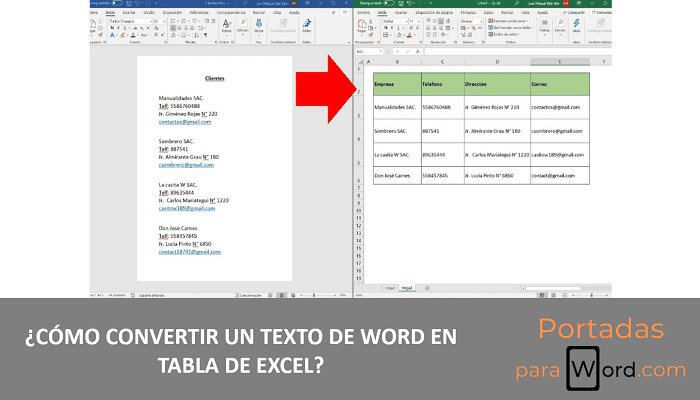Switch to Excel Hoja2 sheet tab

[x=390, y=288]
